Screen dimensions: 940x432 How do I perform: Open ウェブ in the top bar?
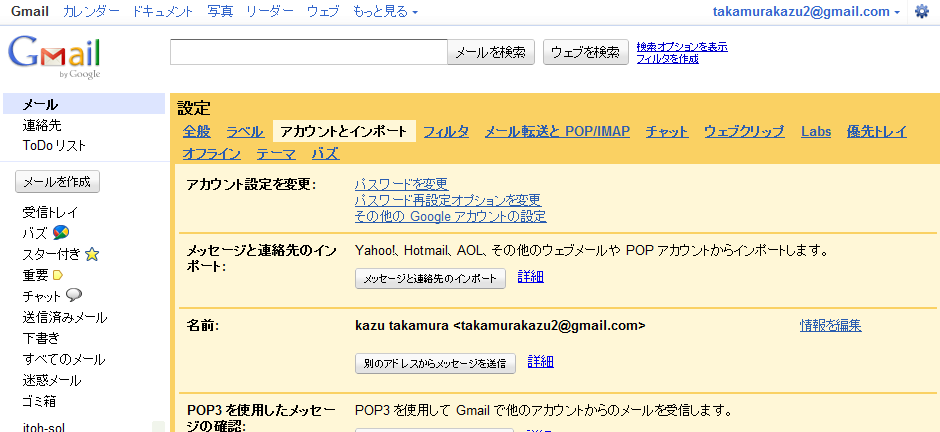[323, 11]
